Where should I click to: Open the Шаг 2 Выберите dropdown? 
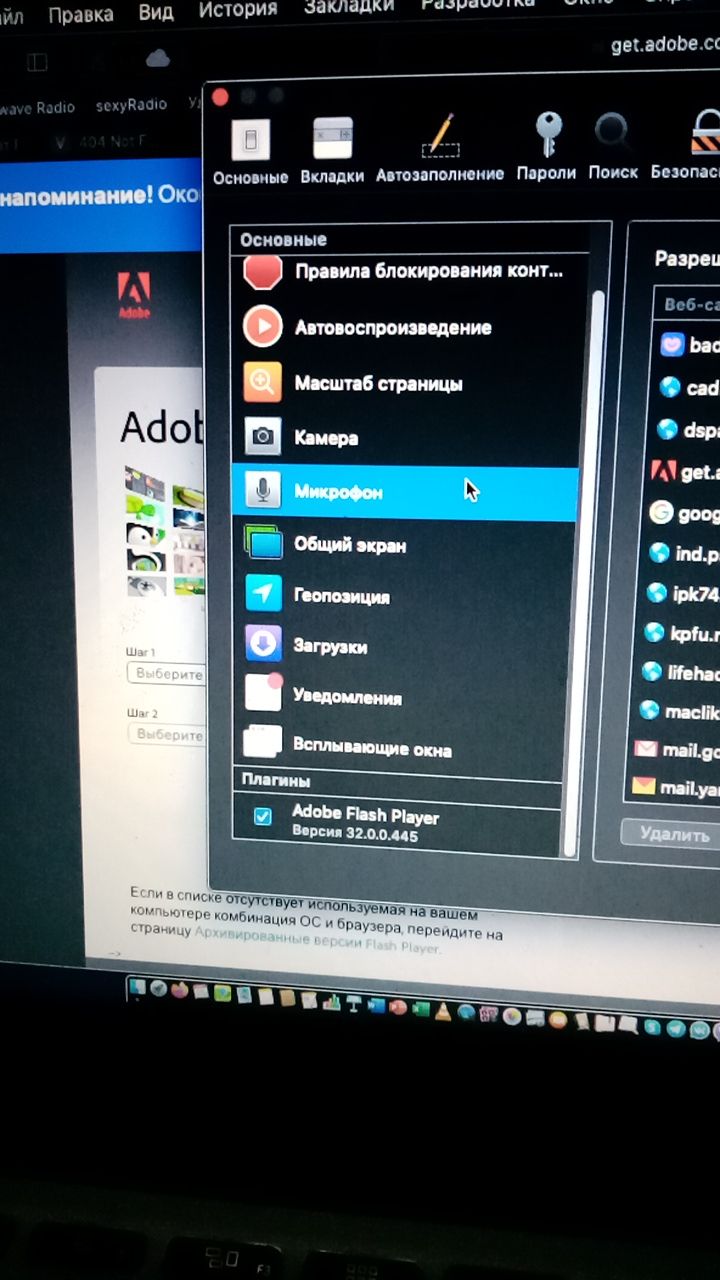coord(166,734)
